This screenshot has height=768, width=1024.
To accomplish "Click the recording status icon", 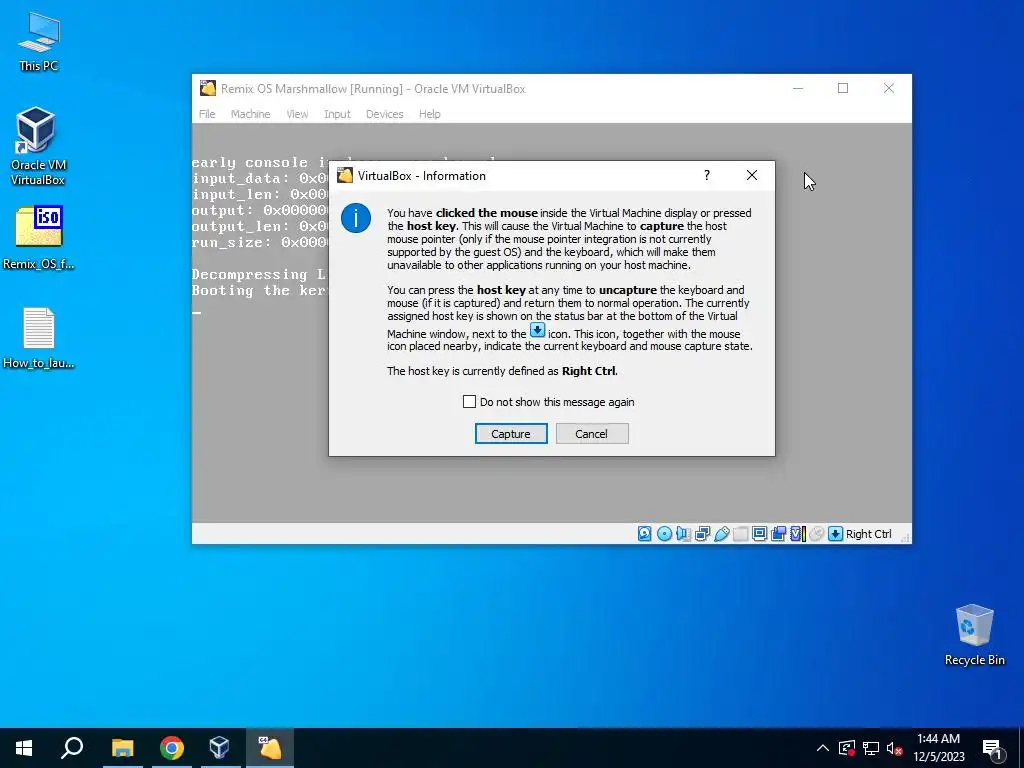I will (778, 534).
